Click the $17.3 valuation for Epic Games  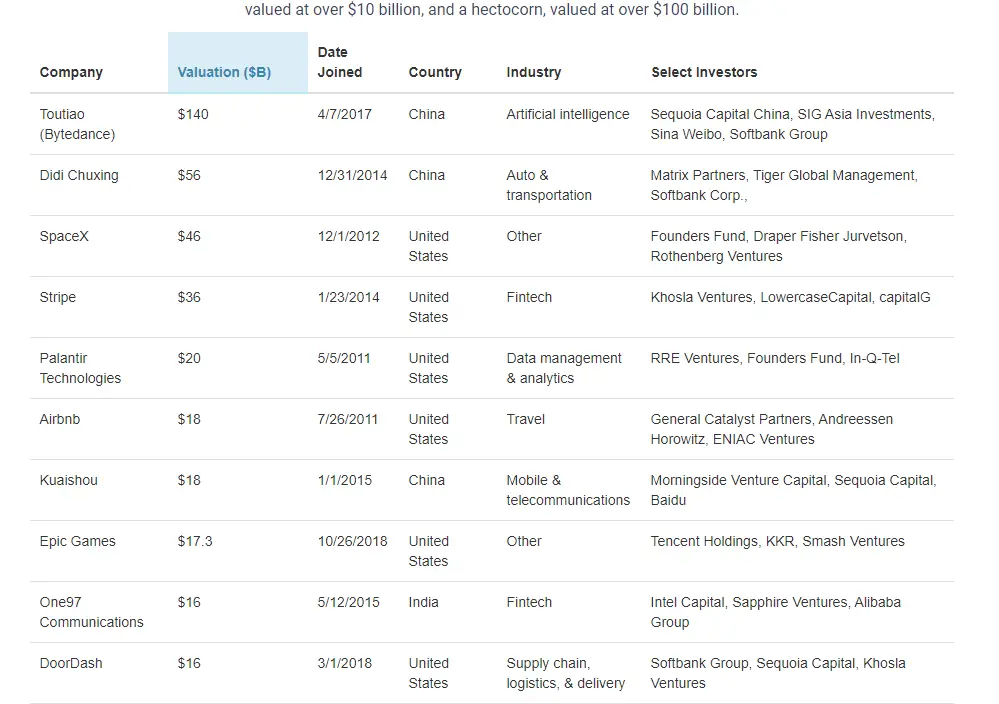pyautogui.click(x=195, y=542)
